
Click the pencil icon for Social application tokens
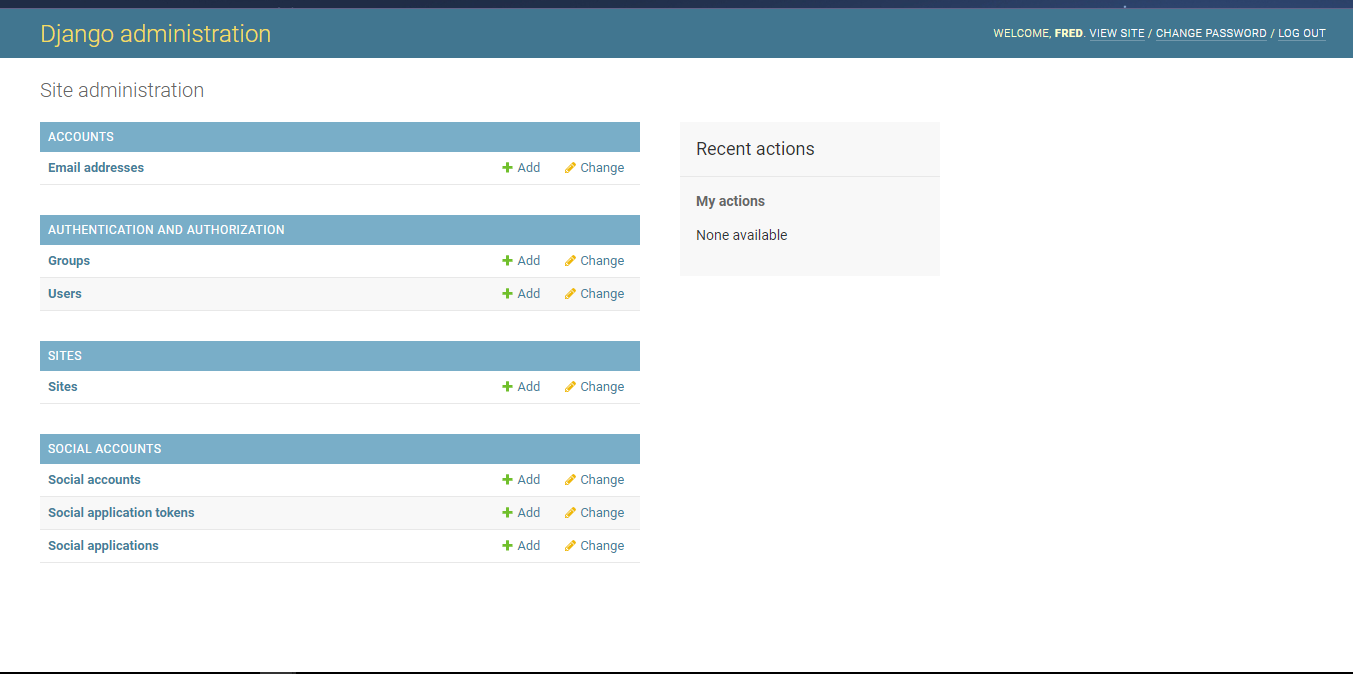(x=570, y=513)
